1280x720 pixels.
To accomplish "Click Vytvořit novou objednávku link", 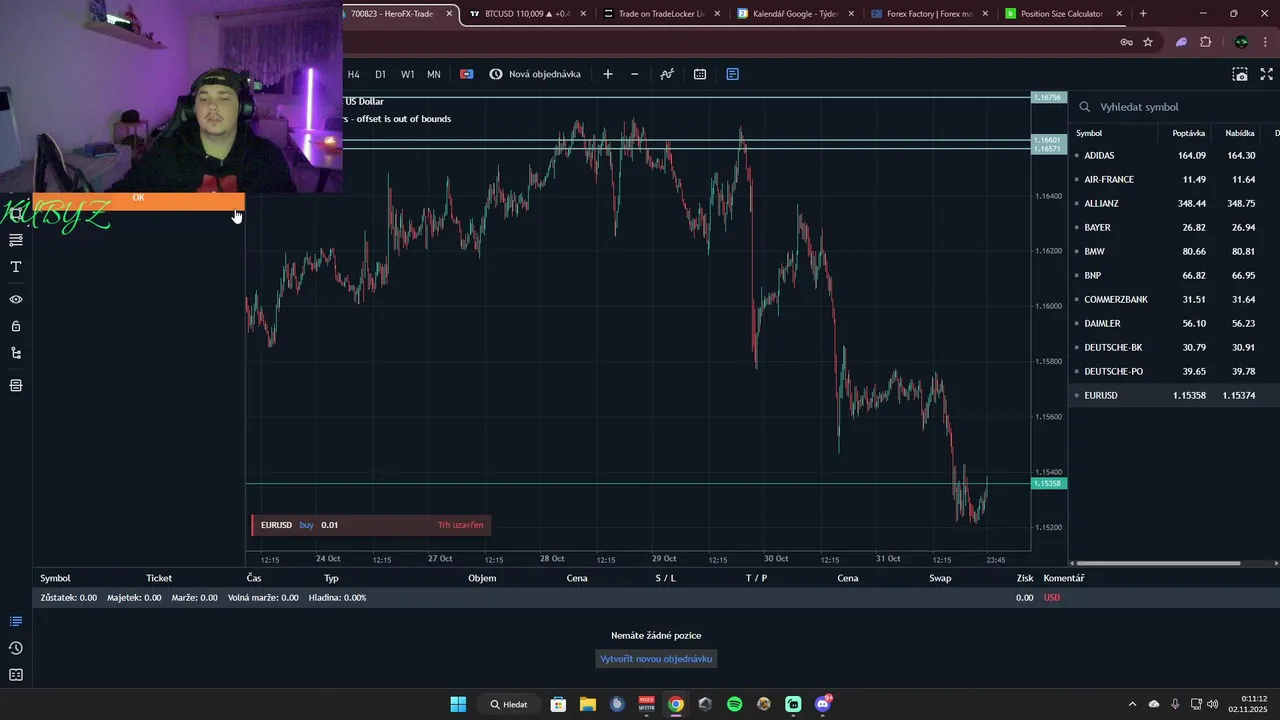I will [656, 659].
